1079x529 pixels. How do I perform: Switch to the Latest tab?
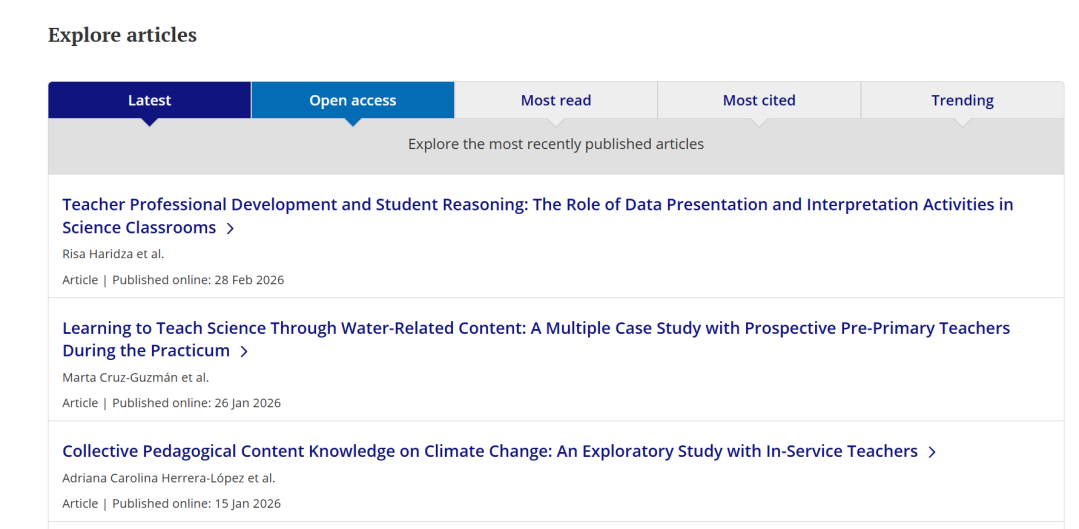click(149, 100)
